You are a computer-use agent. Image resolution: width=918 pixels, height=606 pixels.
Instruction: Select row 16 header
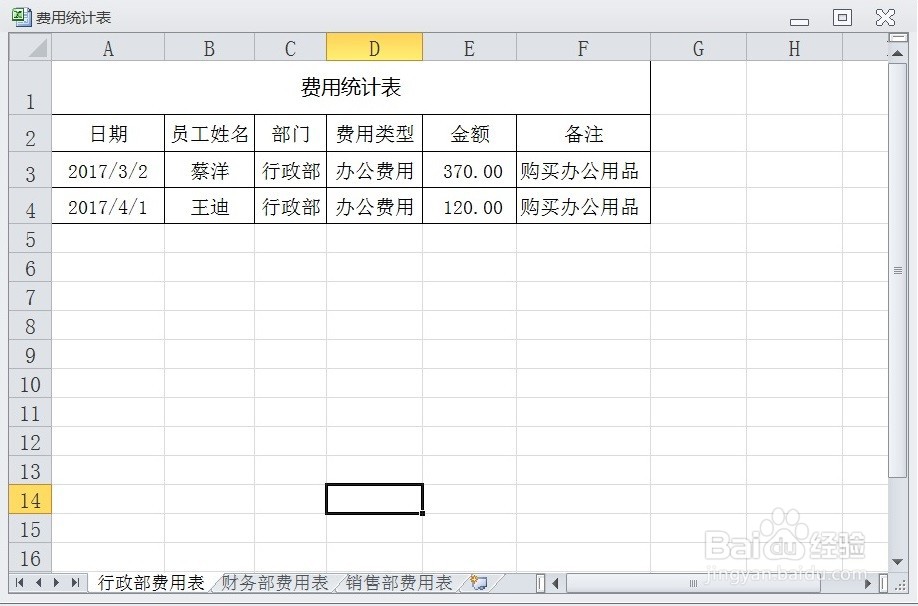click(x=30, y=557)
